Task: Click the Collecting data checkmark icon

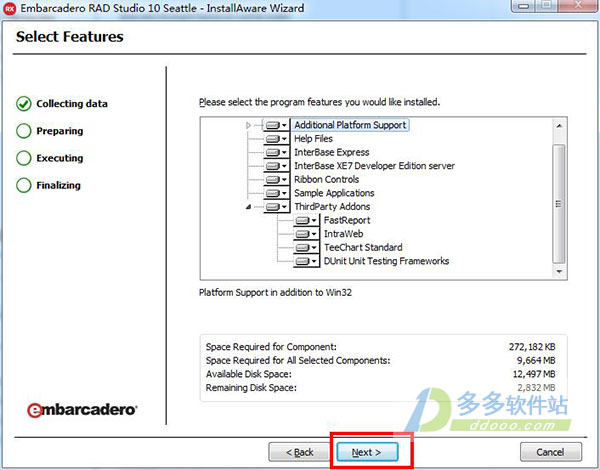Action: [23, 104]
